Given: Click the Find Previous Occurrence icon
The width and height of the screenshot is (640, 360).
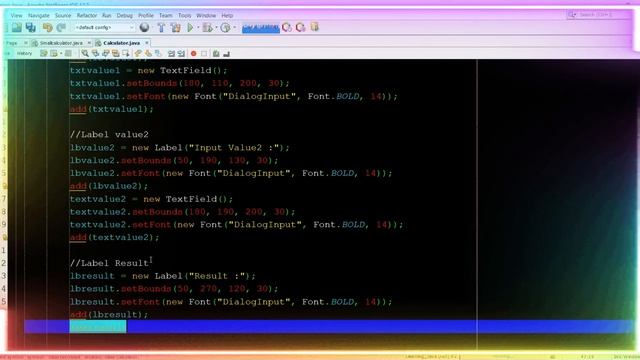Looking at the screenshot, I should pyautogui.click(x=95, y=53).
